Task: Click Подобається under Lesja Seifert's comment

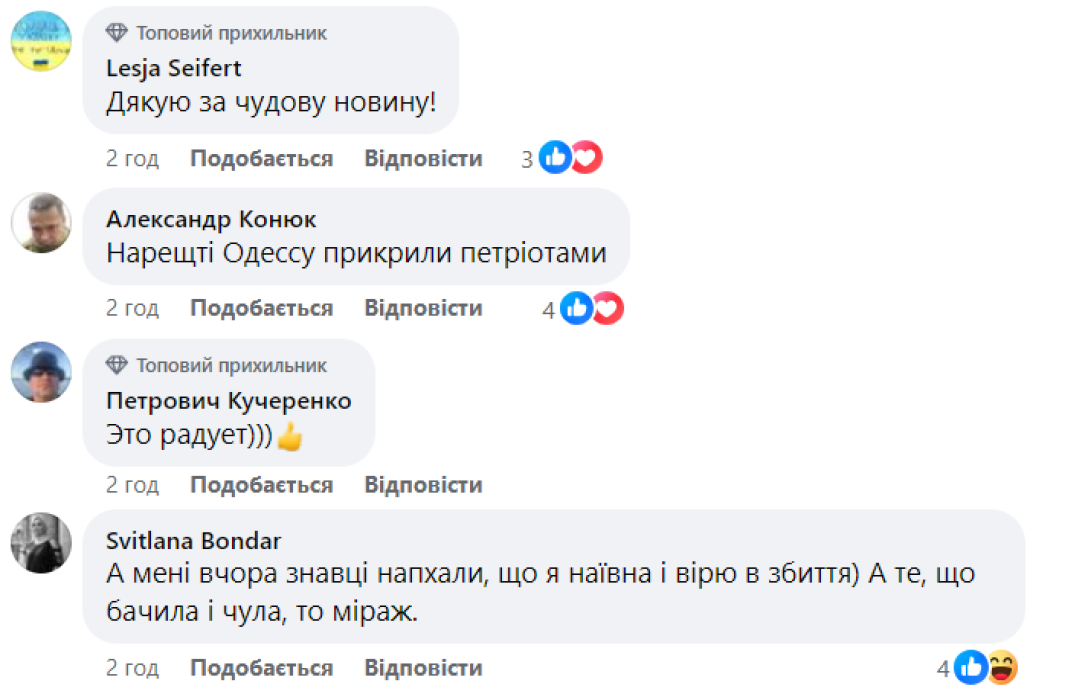Action: click(261, 157)
